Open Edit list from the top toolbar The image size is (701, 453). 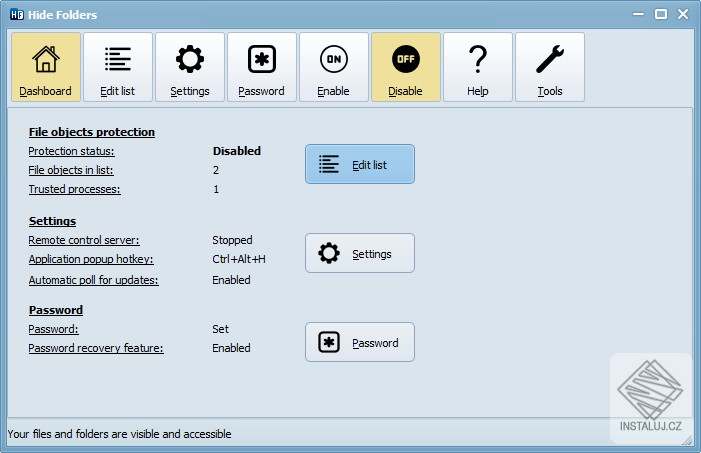pyautogui.click(x=118, y=67)
